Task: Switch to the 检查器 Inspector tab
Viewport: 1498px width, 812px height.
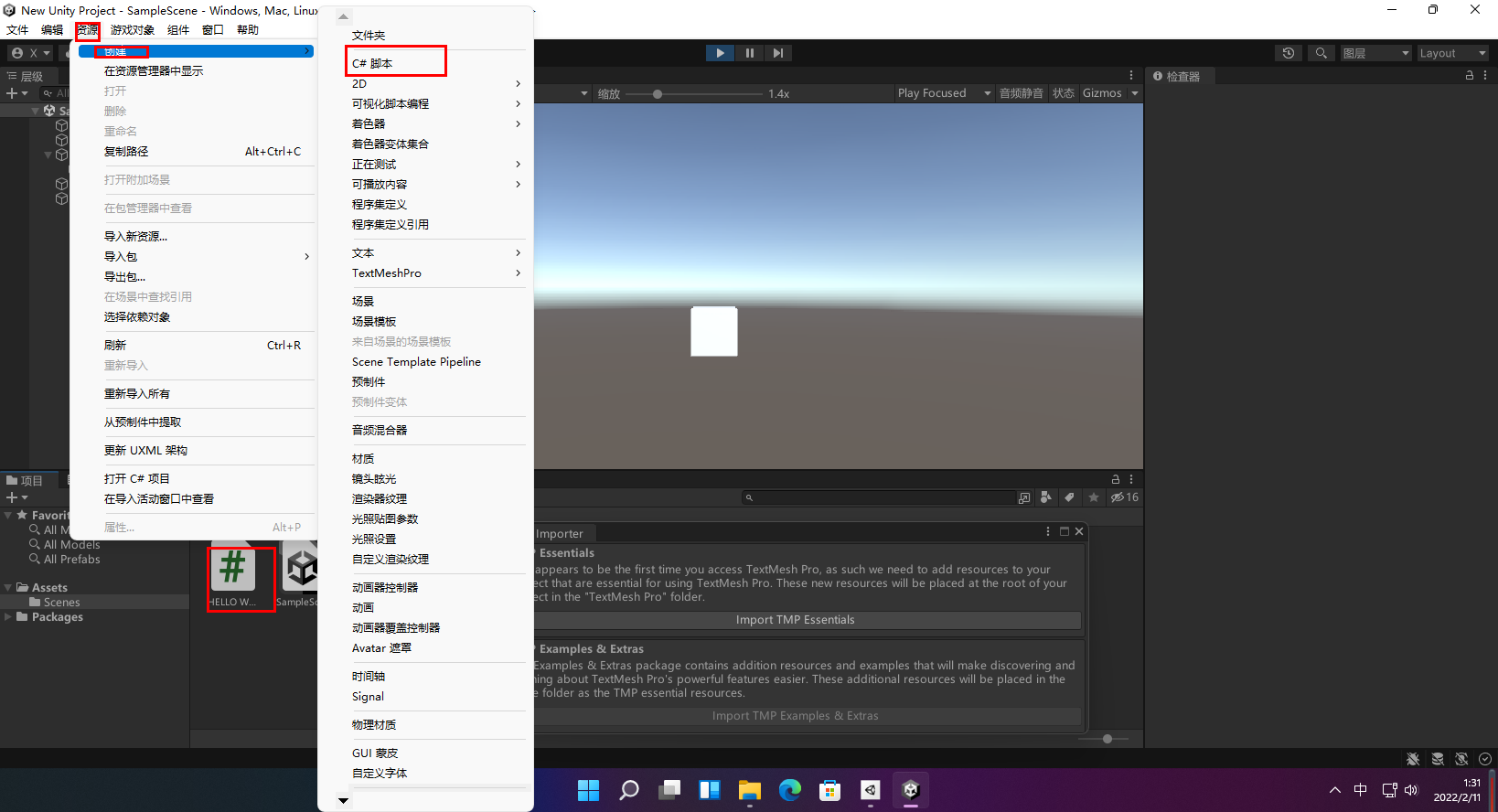Action: (x=1177, y=77)
